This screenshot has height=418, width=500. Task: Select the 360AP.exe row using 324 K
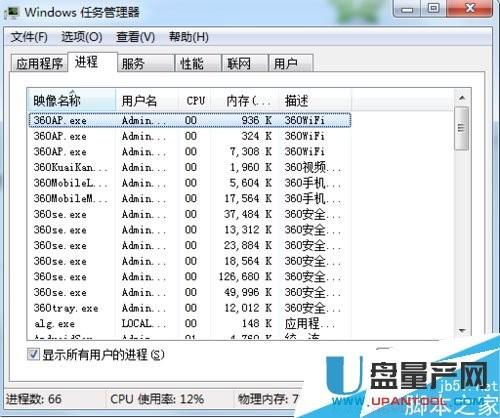(190, 136)
